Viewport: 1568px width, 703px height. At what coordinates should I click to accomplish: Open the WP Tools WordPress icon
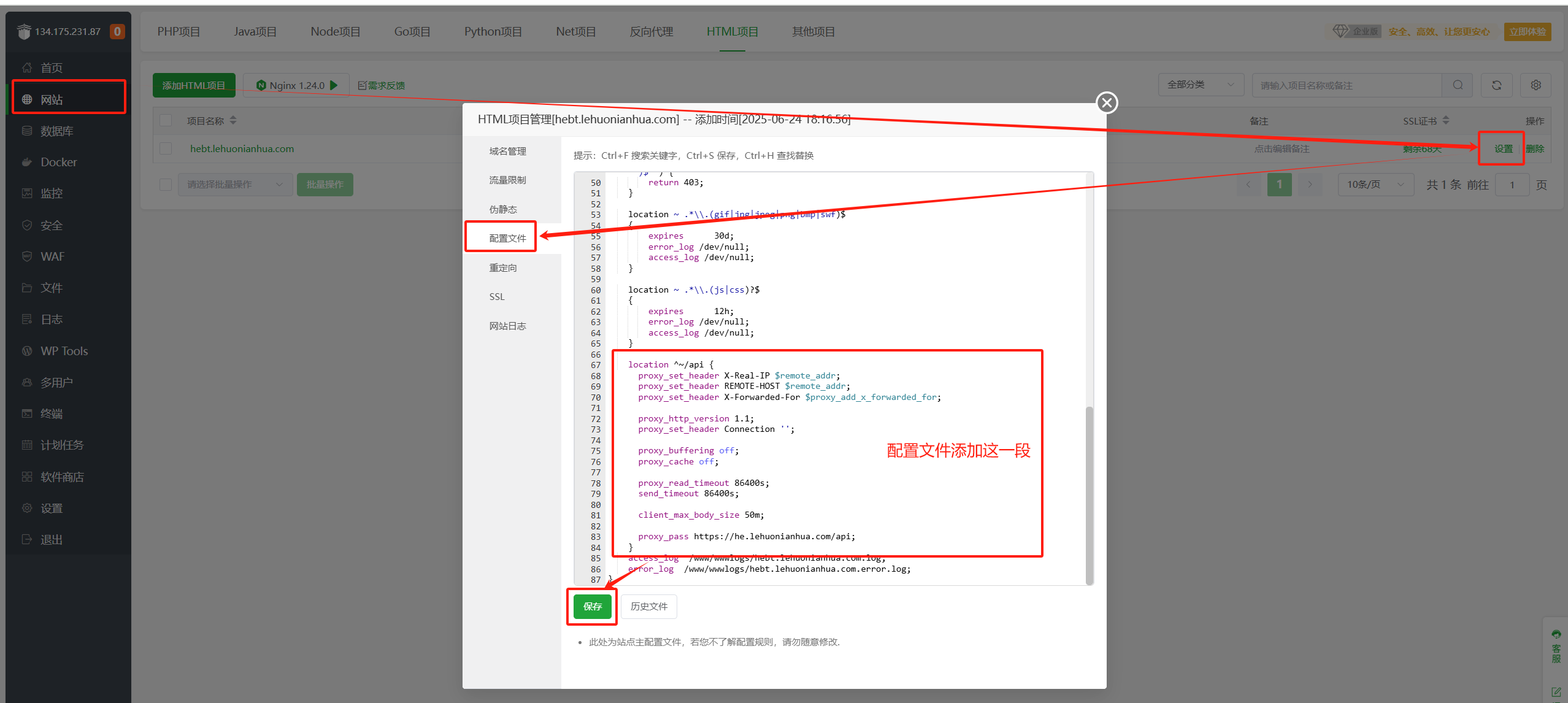27,351
